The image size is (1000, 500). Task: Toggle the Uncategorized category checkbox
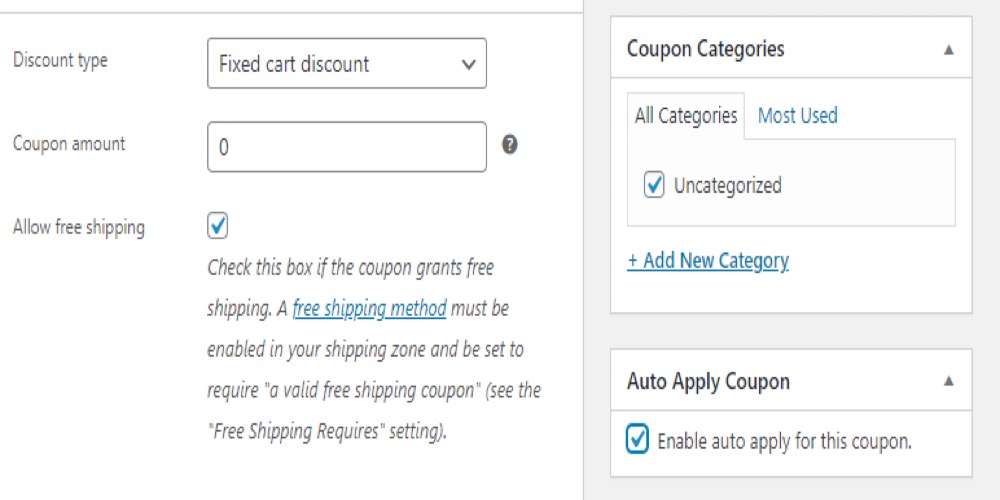[654, 186]
